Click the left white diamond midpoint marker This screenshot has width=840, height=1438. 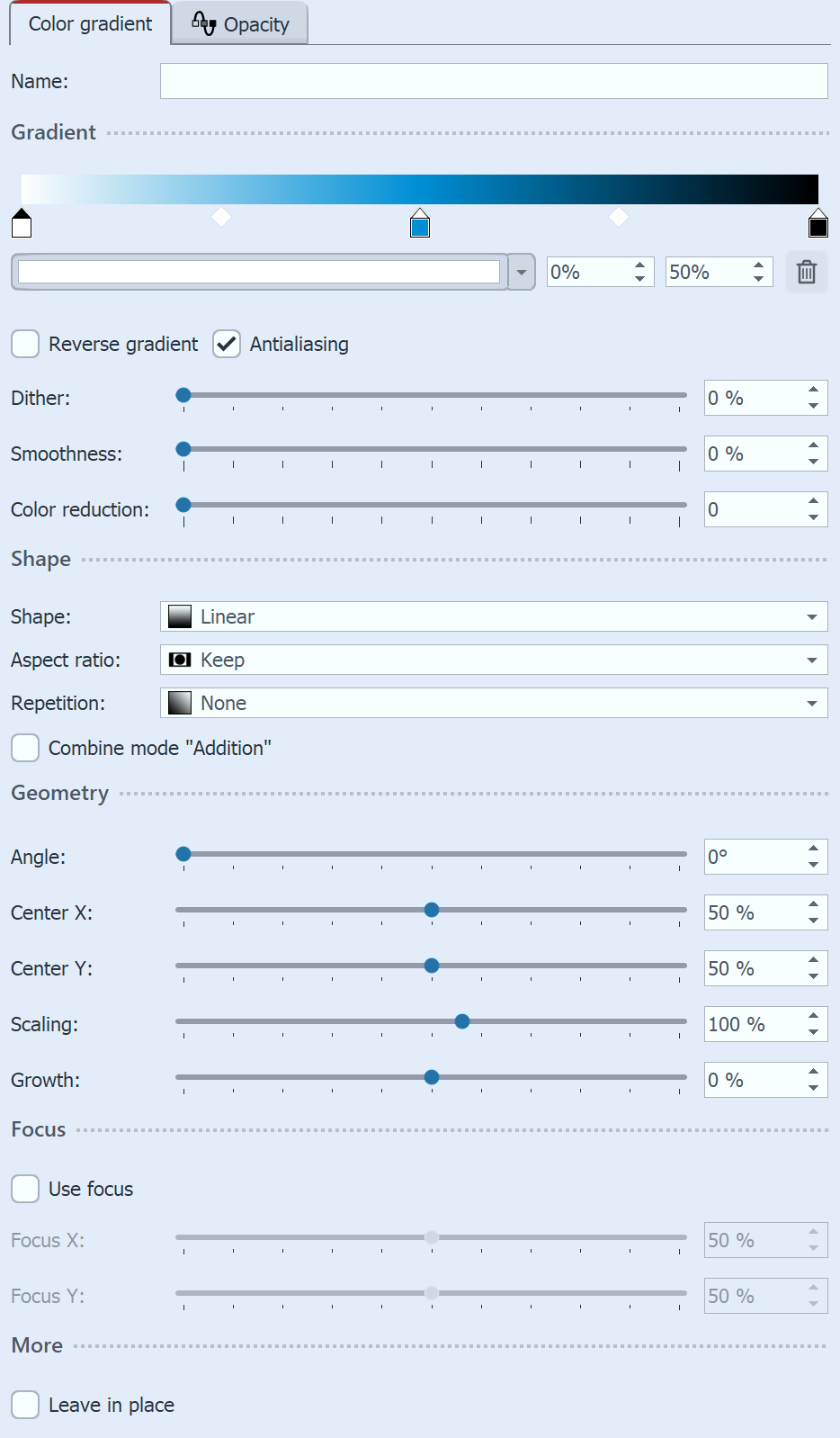[x=222, y=216]
